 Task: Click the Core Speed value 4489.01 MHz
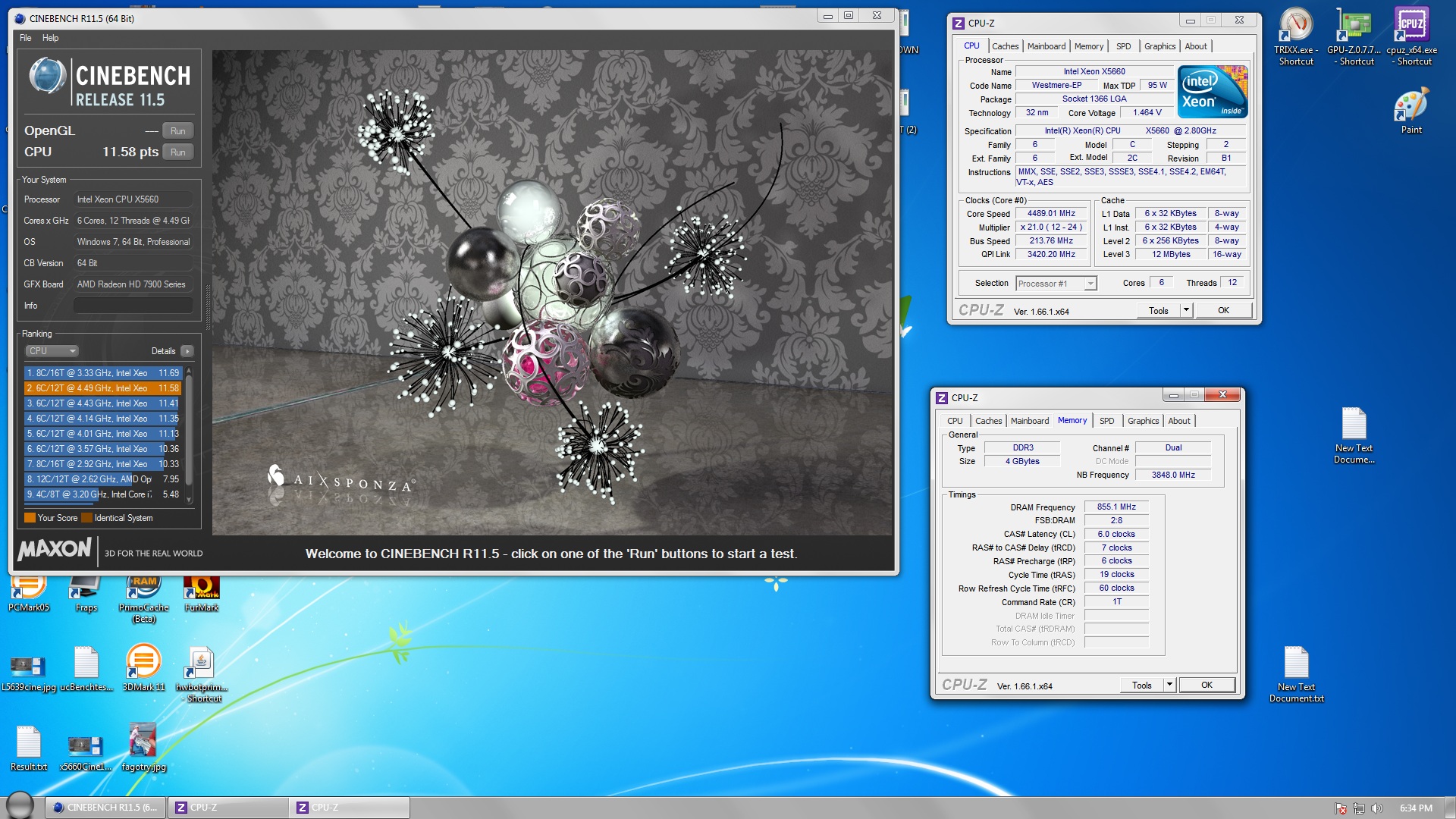coord(1051,214)
